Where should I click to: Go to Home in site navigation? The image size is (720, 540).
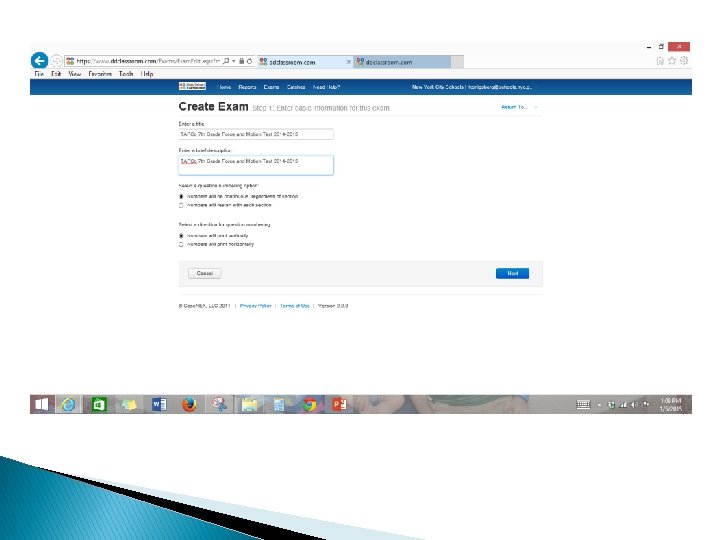(x=225, y=87)
